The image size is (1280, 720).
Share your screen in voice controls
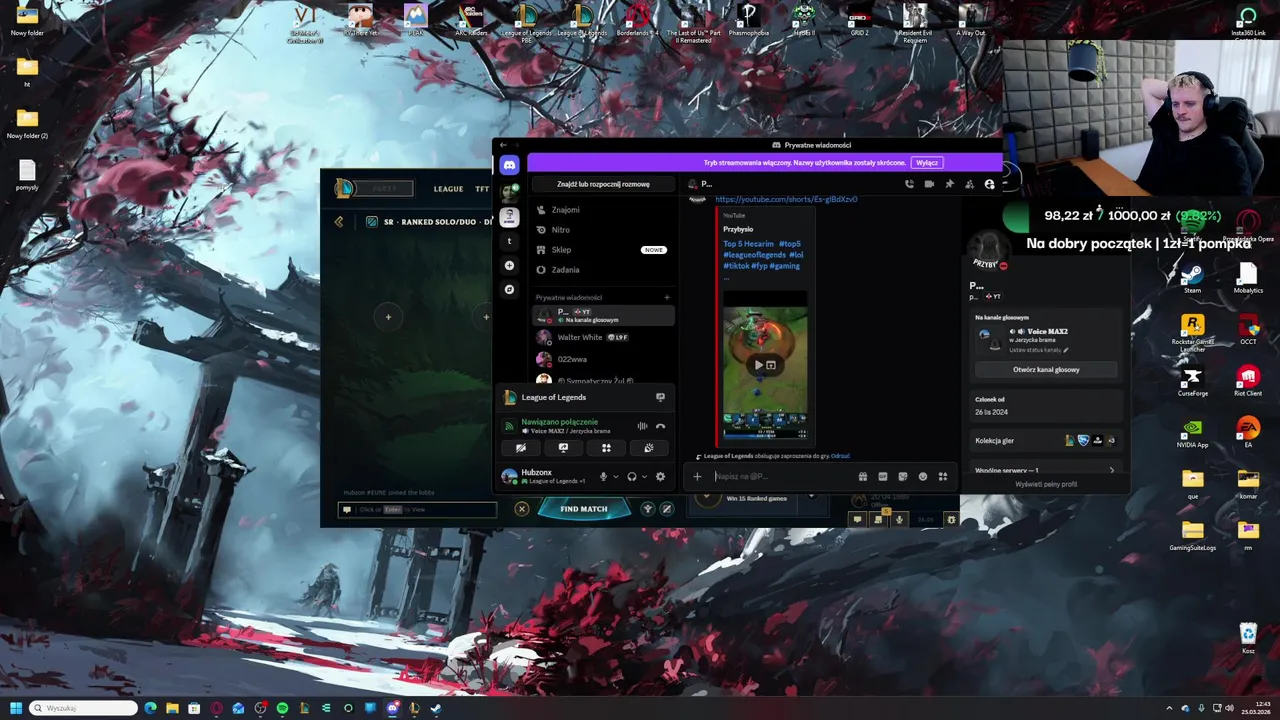click(563, 448)
